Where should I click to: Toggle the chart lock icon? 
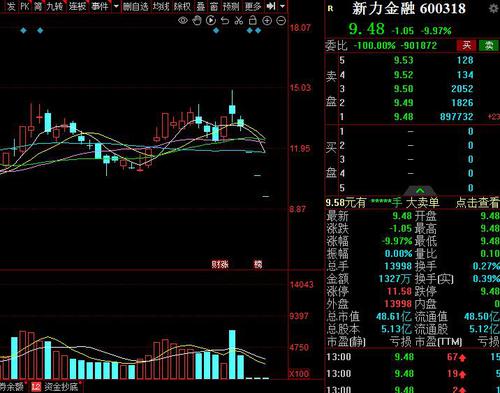coord(253,20)
